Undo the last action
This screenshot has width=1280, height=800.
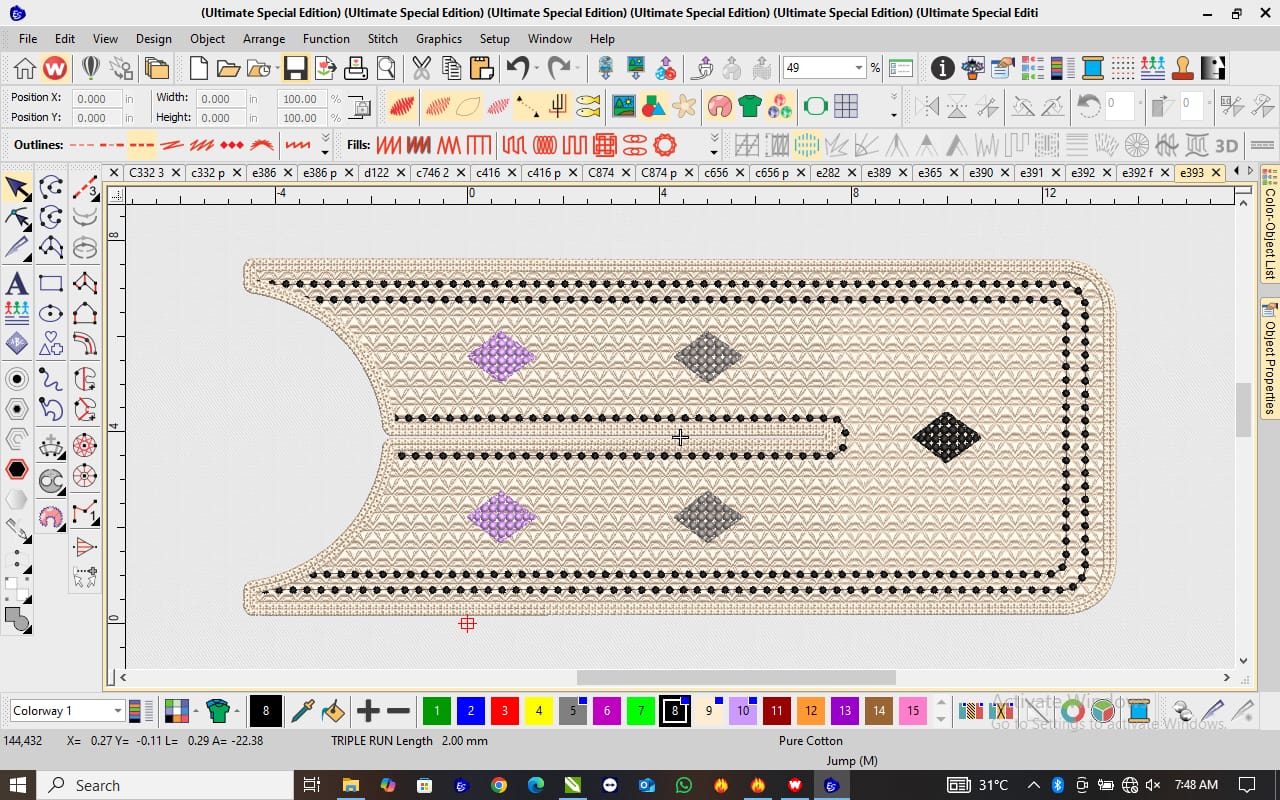coord(517,68)
